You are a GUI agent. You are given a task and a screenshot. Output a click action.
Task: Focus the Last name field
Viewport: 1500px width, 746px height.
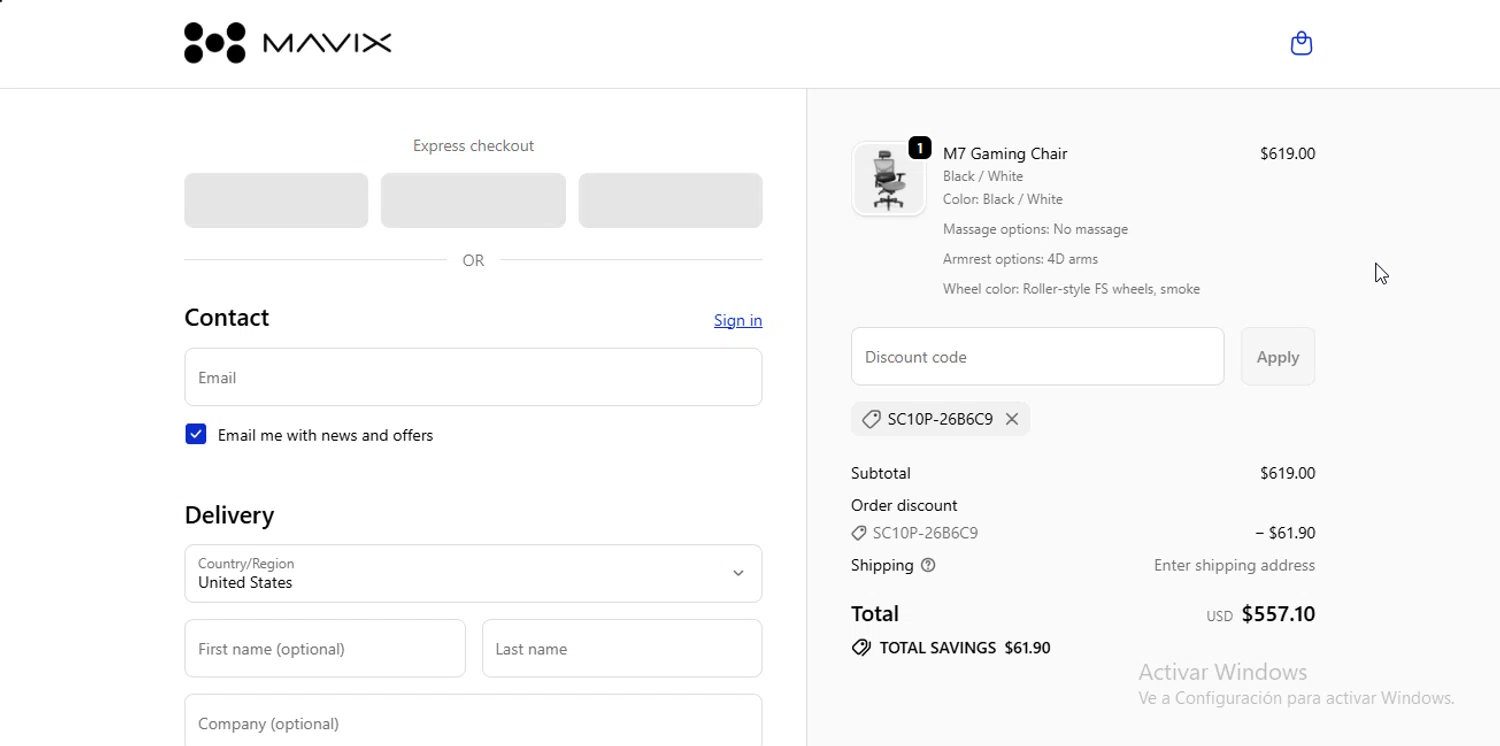622,648
